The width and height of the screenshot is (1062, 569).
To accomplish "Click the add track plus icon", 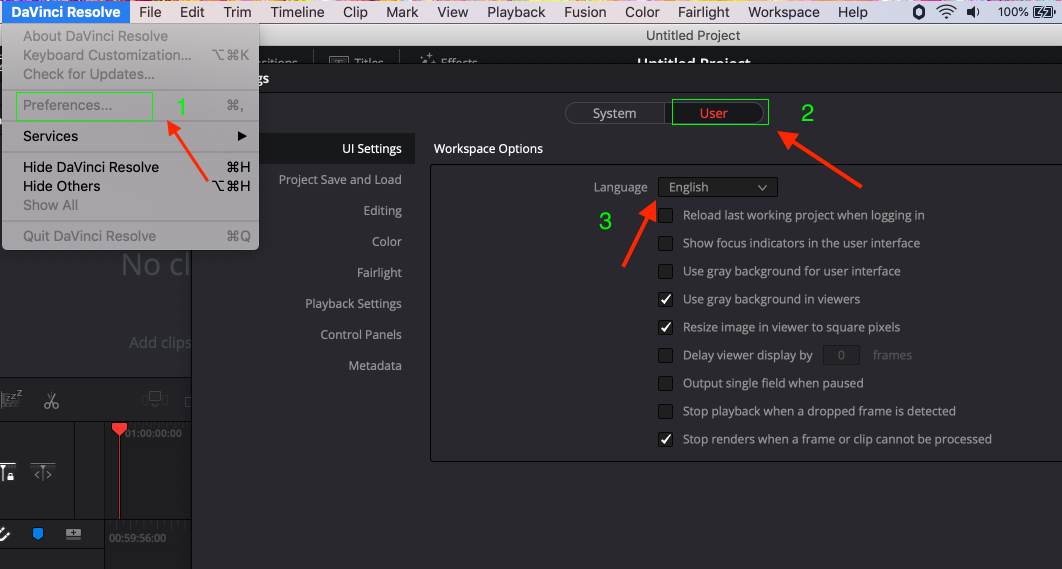I will 73,534.
